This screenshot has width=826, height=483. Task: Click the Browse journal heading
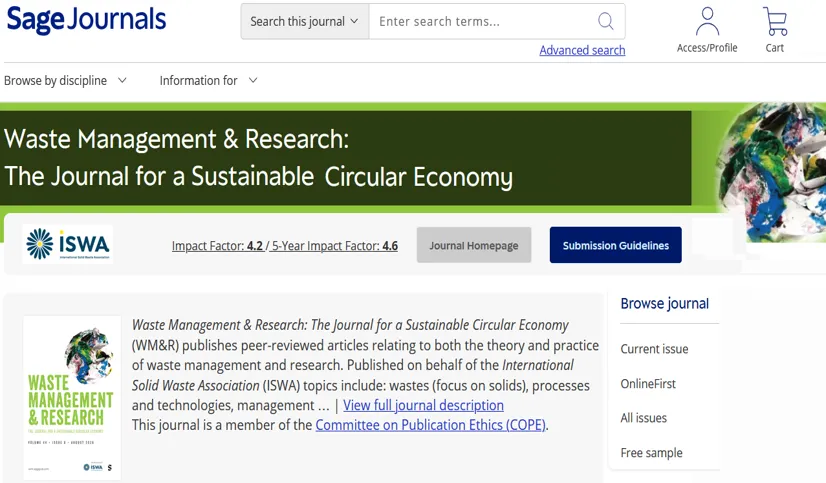[665, 304]
